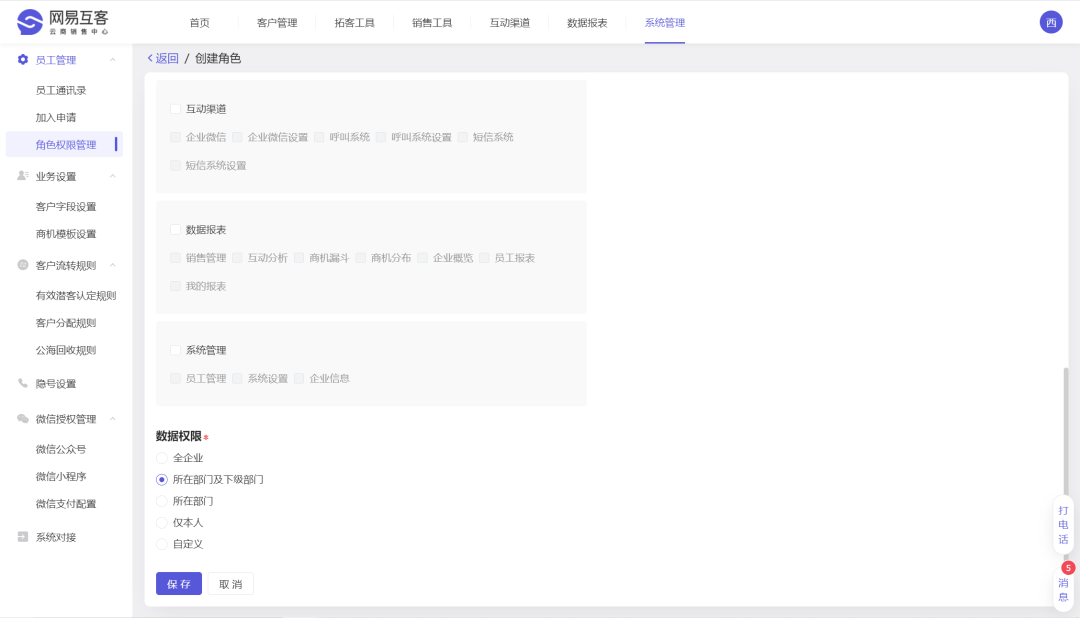This screenshot has width=1080, height=618.
Task: Click the phone icon beside 隐号设置
Action: (22, 382)
